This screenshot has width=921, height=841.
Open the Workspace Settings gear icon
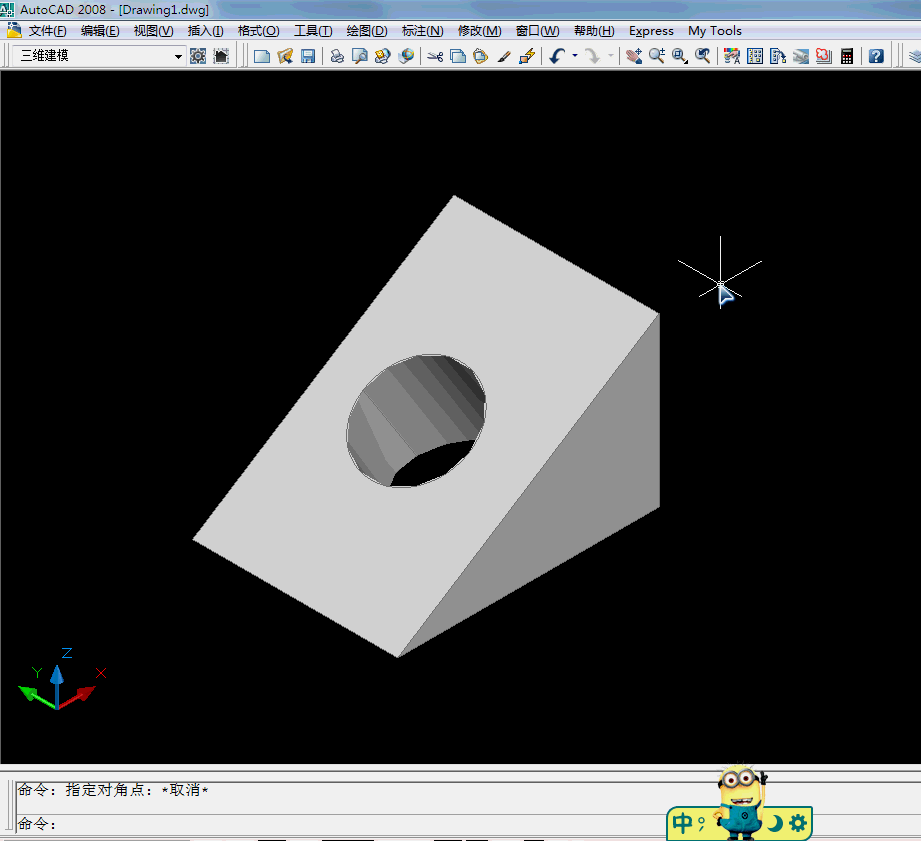(x=198, y=56)
